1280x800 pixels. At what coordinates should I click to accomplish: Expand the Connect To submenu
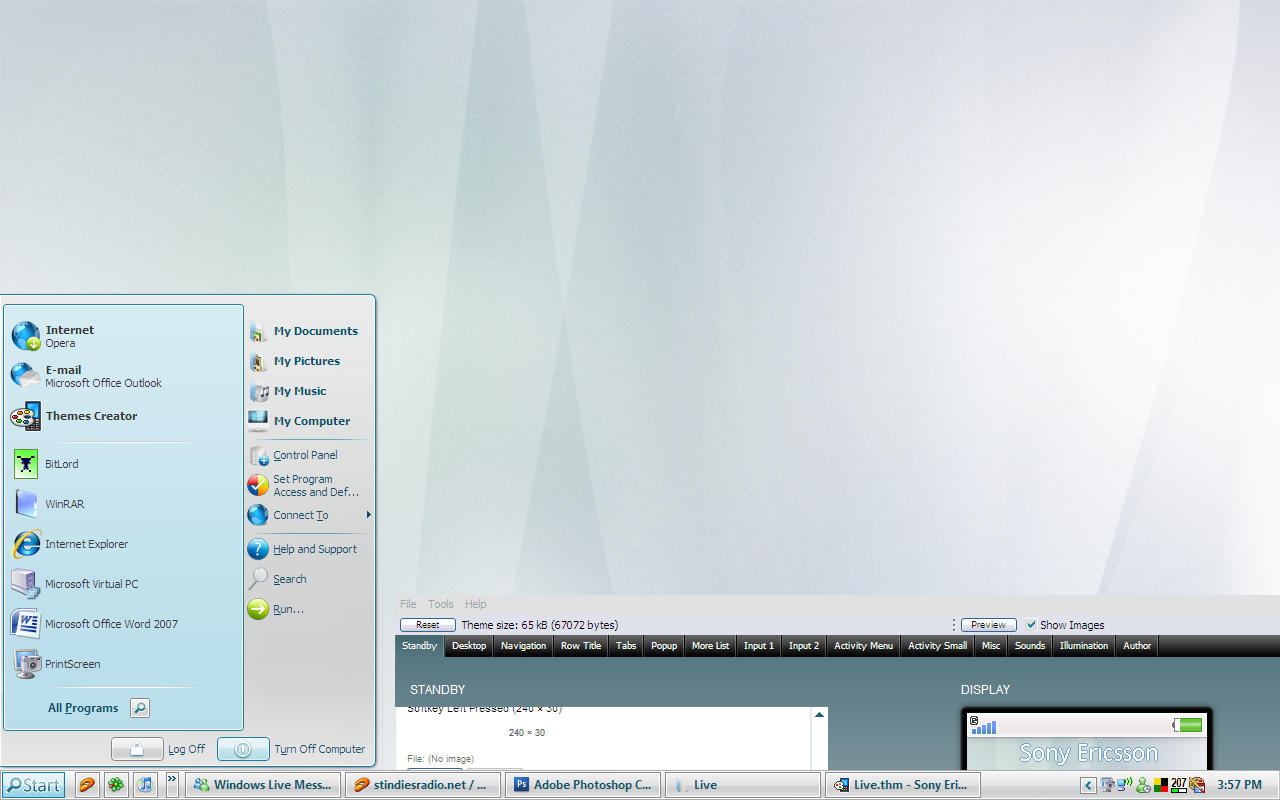(308, 515)
